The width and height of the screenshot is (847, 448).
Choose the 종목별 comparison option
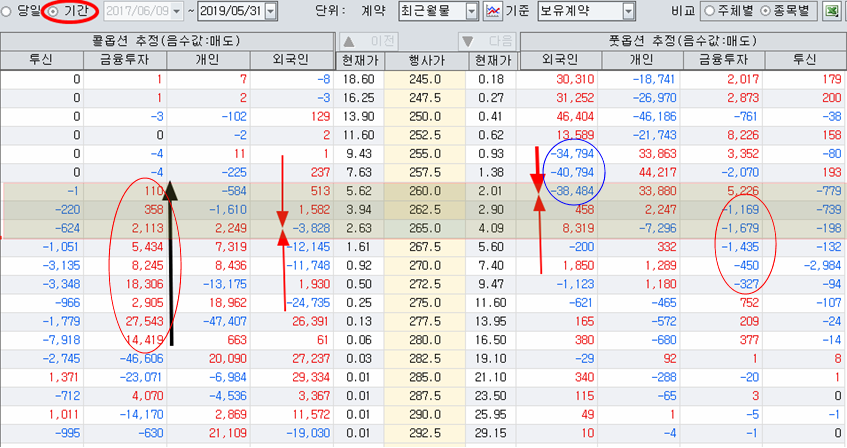tap(765, 11)
